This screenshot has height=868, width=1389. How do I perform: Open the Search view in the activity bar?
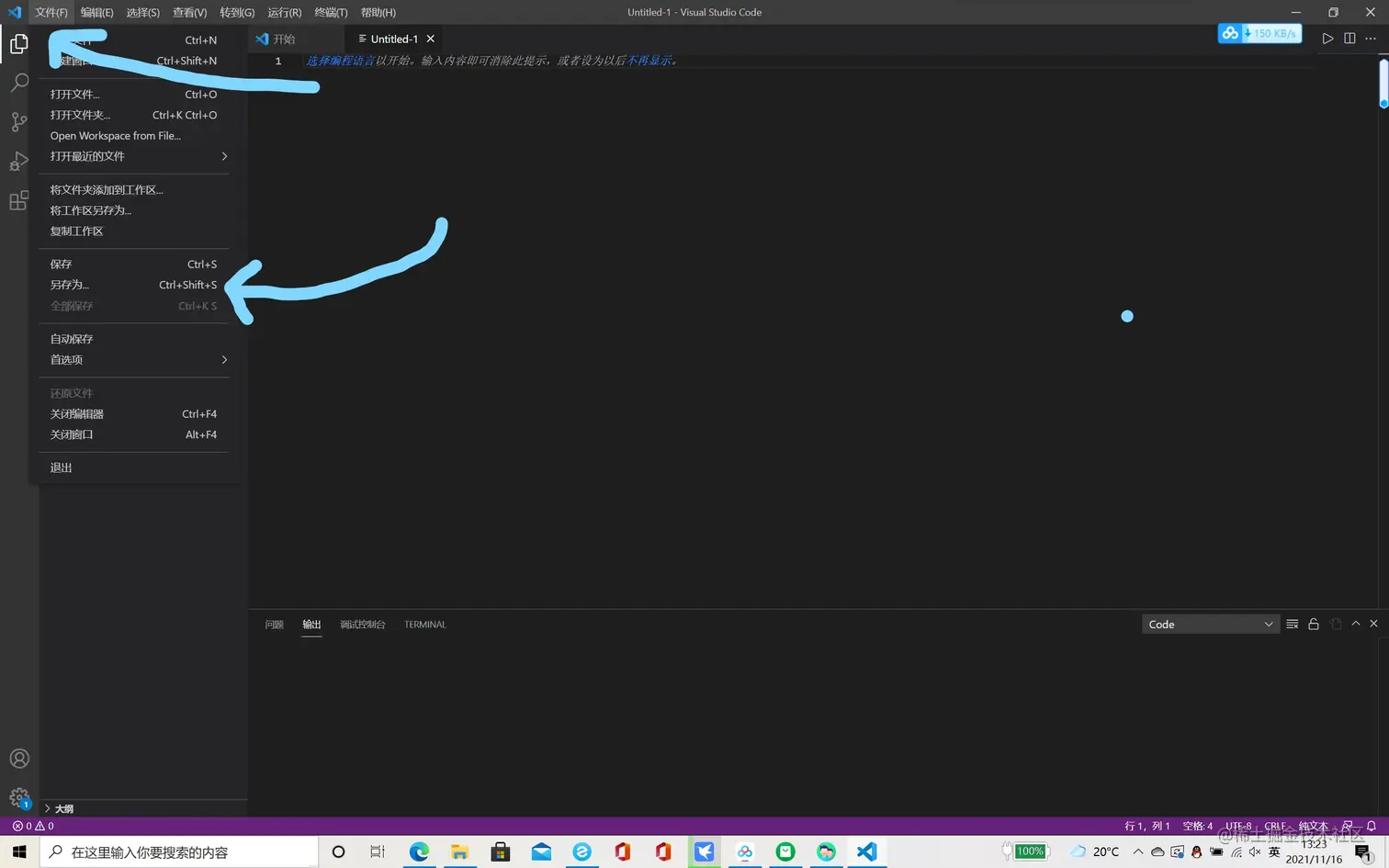(x=19, y=83)
